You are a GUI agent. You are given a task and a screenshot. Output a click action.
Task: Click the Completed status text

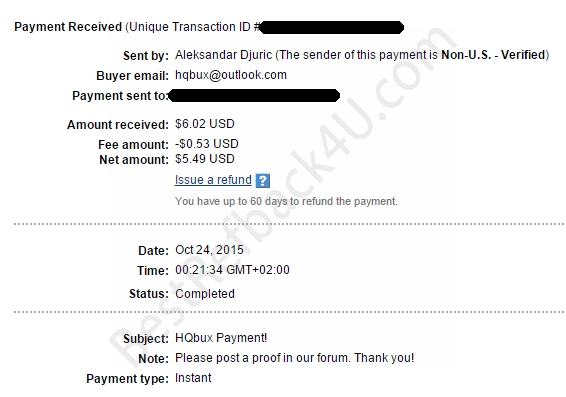(205, 294)
